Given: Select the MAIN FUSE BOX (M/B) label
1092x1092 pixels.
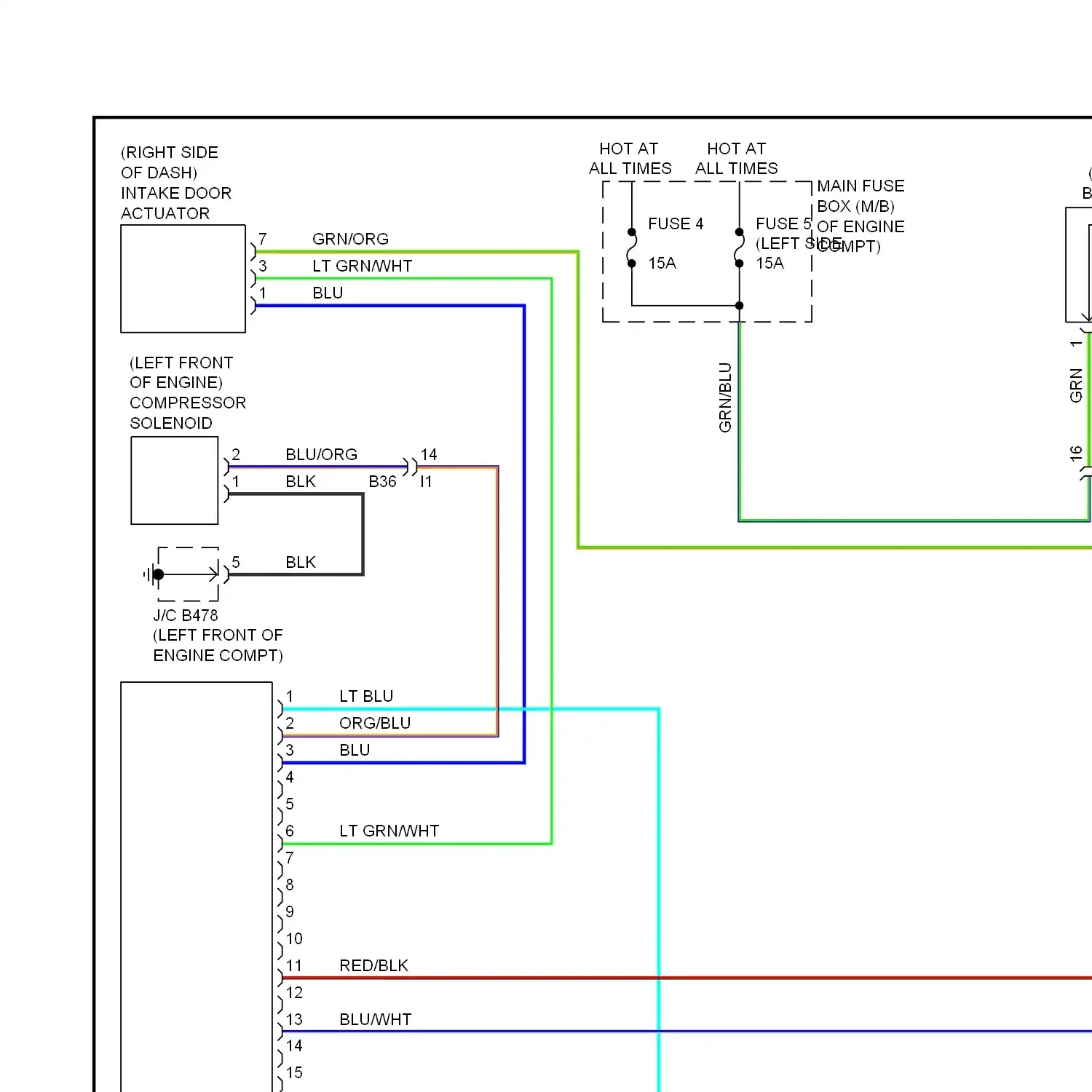Looking at the screenshot, I should tap(860, 196).
